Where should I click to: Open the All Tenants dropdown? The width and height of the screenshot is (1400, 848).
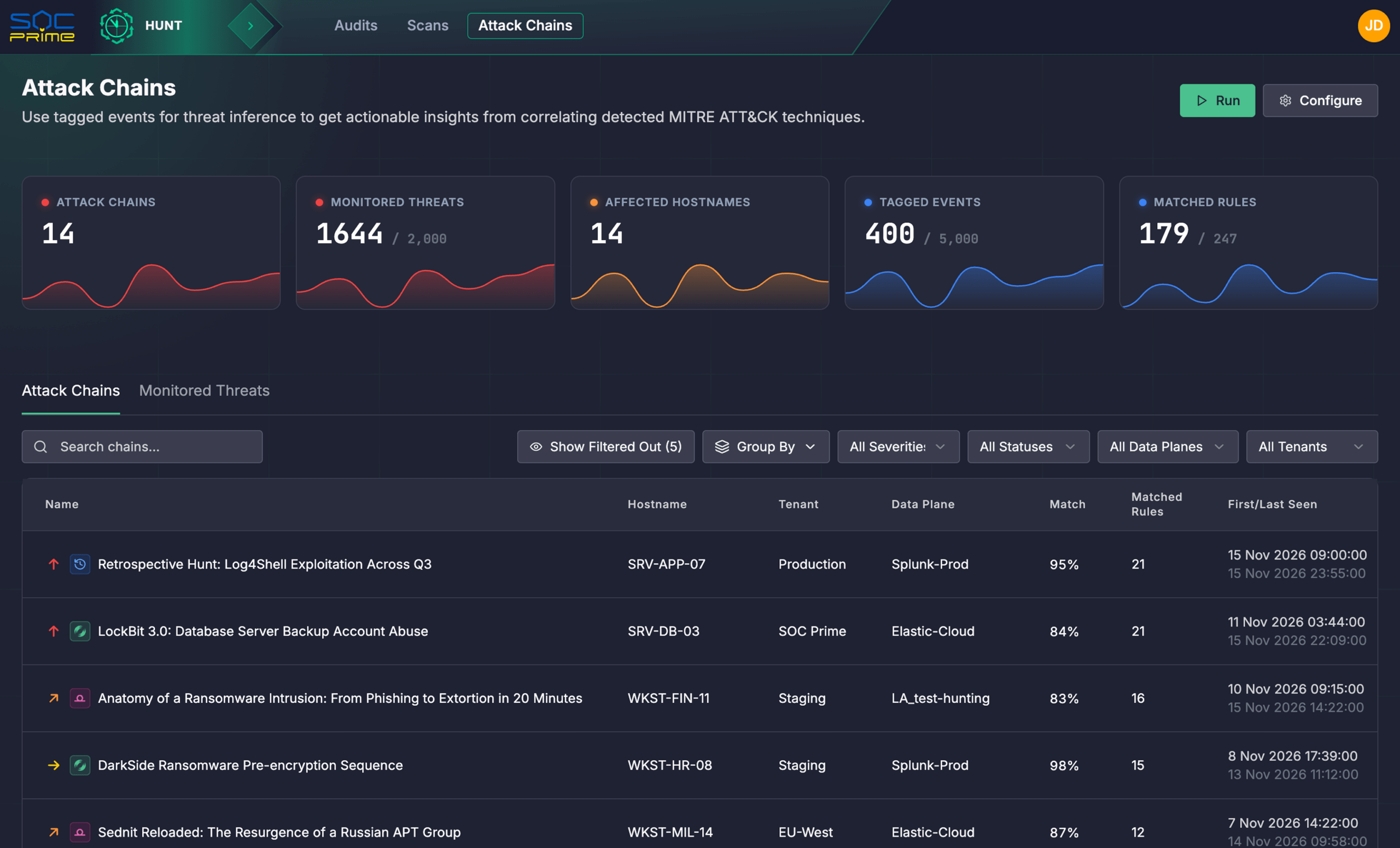coord(1312,447)
